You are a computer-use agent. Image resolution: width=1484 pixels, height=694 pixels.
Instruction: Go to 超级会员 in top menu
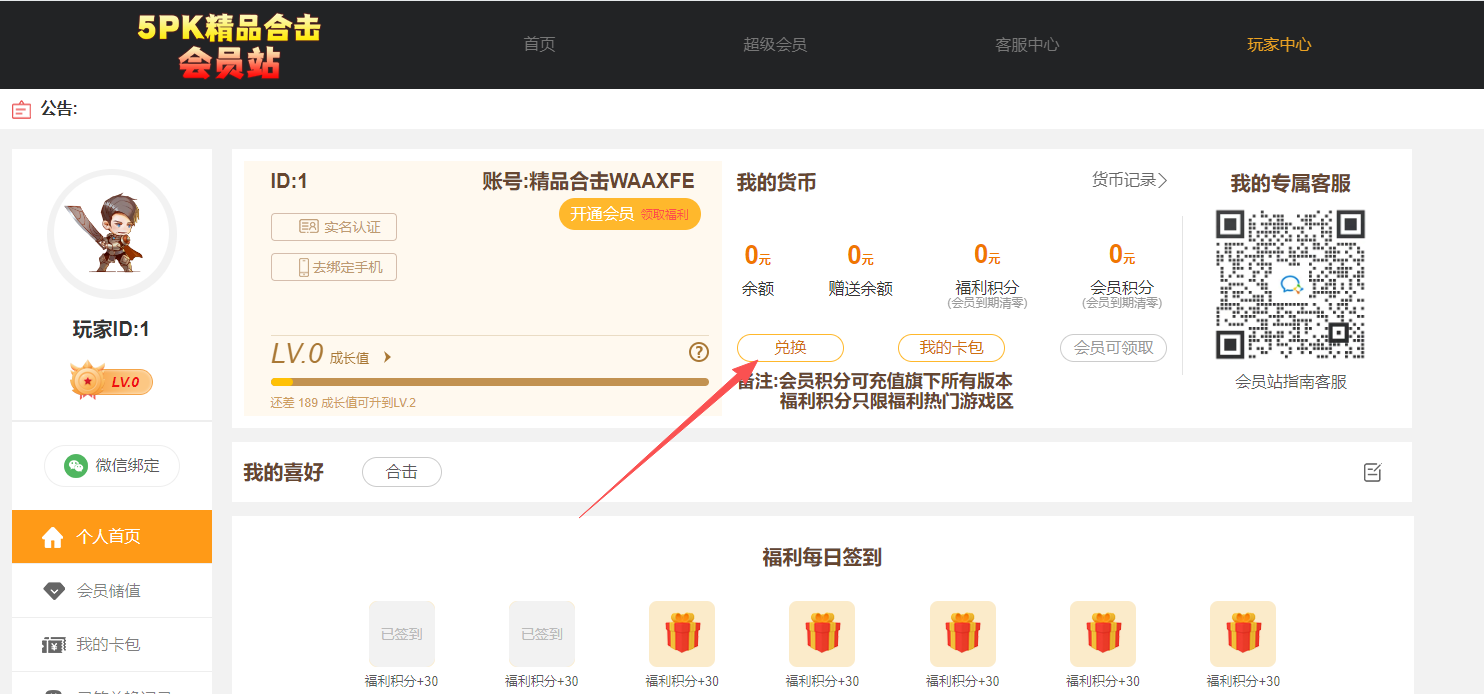coord(774,44)
